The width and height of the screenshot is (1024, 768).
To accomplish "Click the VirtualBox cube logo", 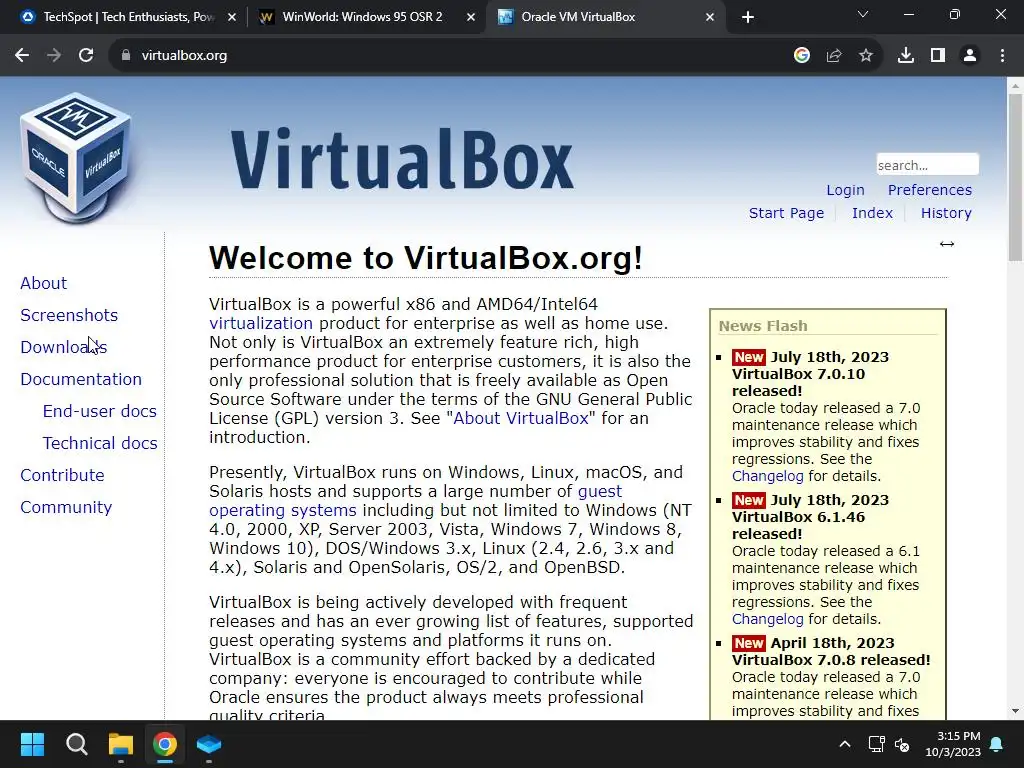I will (76, 157).
